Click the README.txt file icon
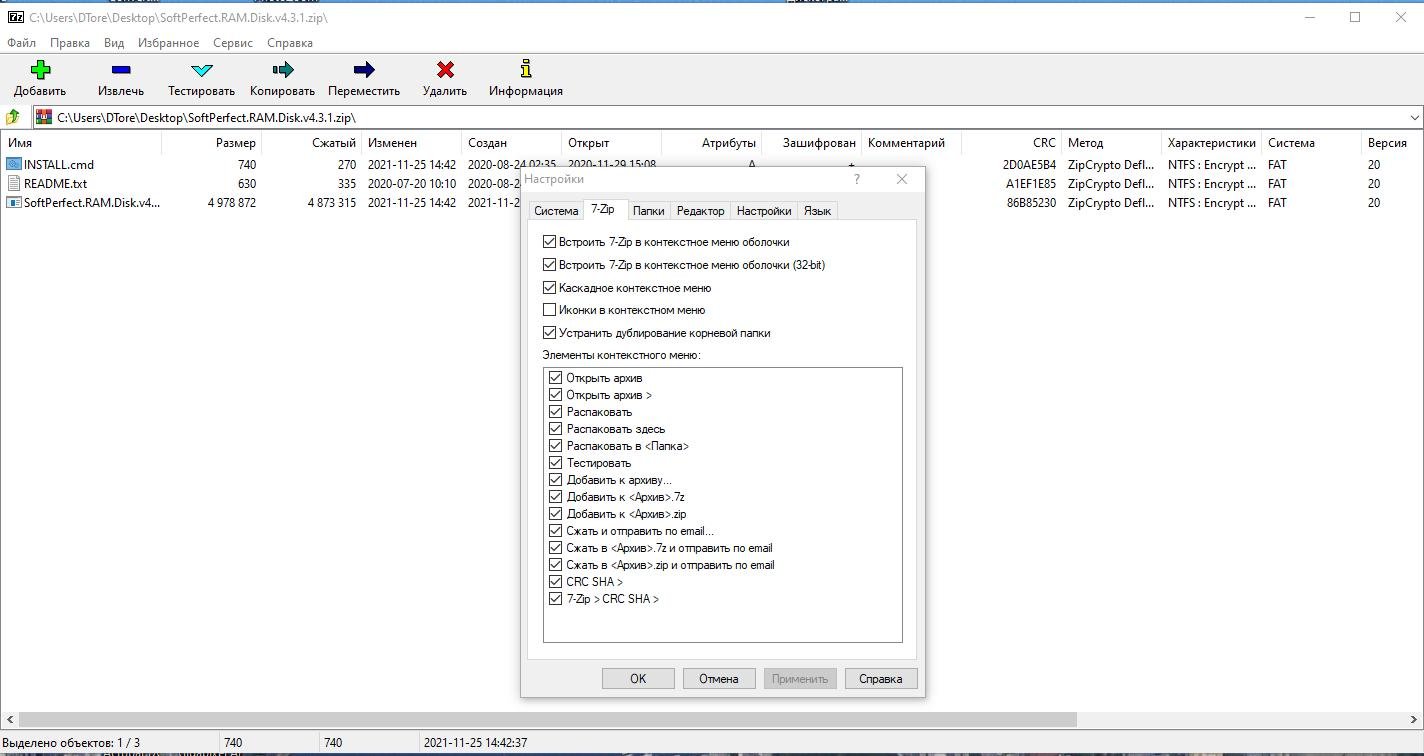The width and height of the screenshot is (1424, 756). 13,183
